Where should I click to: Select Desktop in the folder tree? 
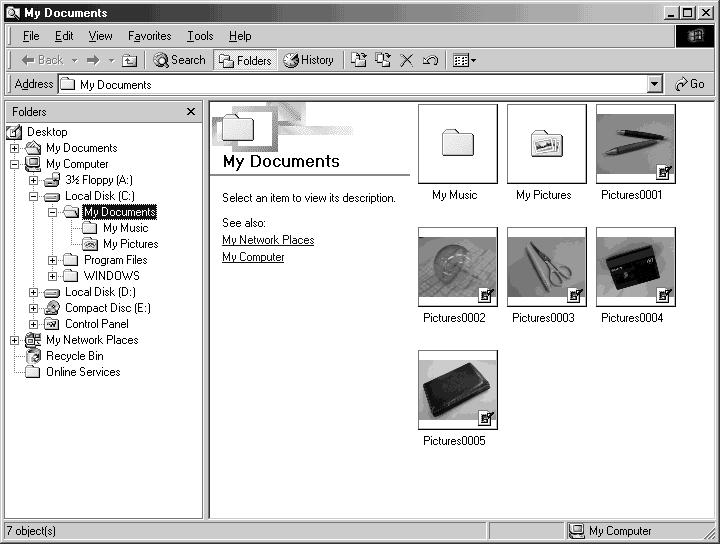[47, 132]
